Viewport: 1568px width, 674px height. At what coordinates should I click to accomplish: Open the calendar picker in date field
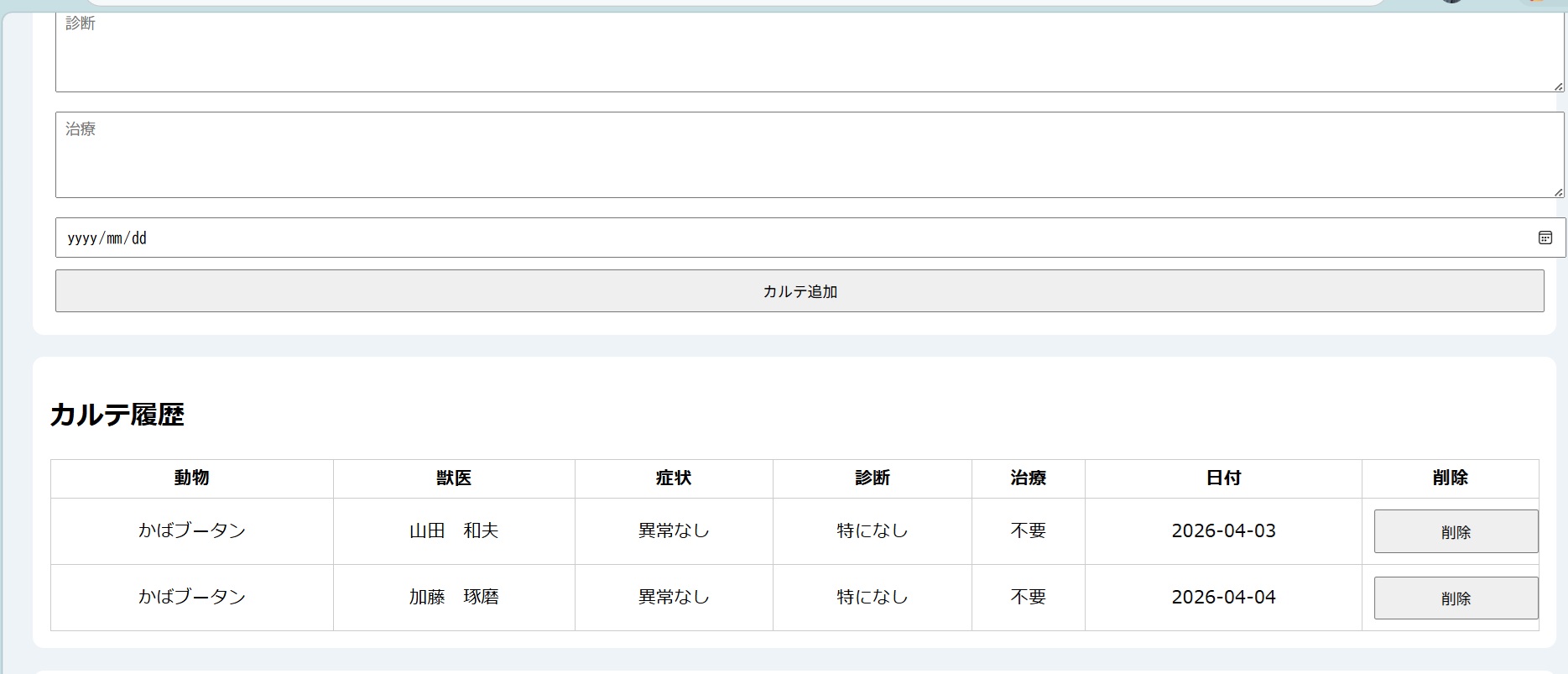coord(1545,238)
